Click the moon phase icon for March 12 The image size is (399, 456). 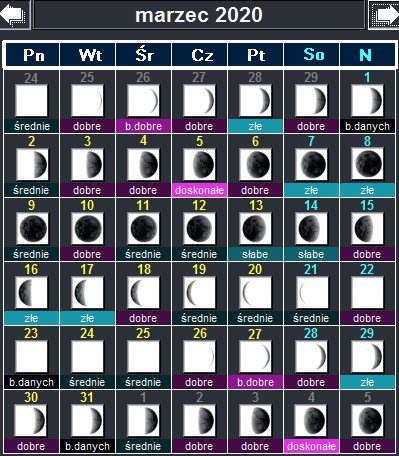click(199, 228)
